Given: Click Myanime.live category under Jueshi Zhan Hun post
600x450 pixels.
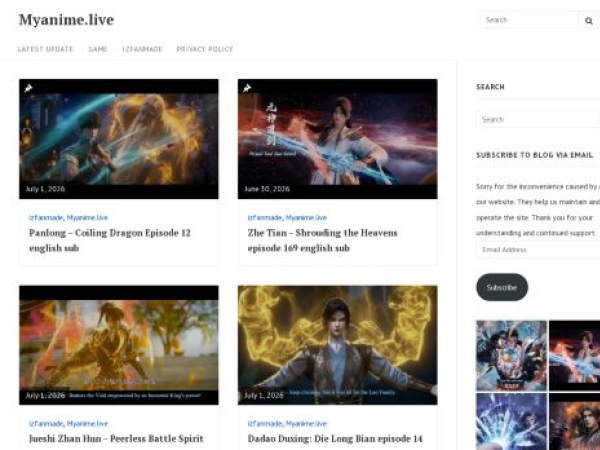Looking at the screenshot, I should coord(87,424).
